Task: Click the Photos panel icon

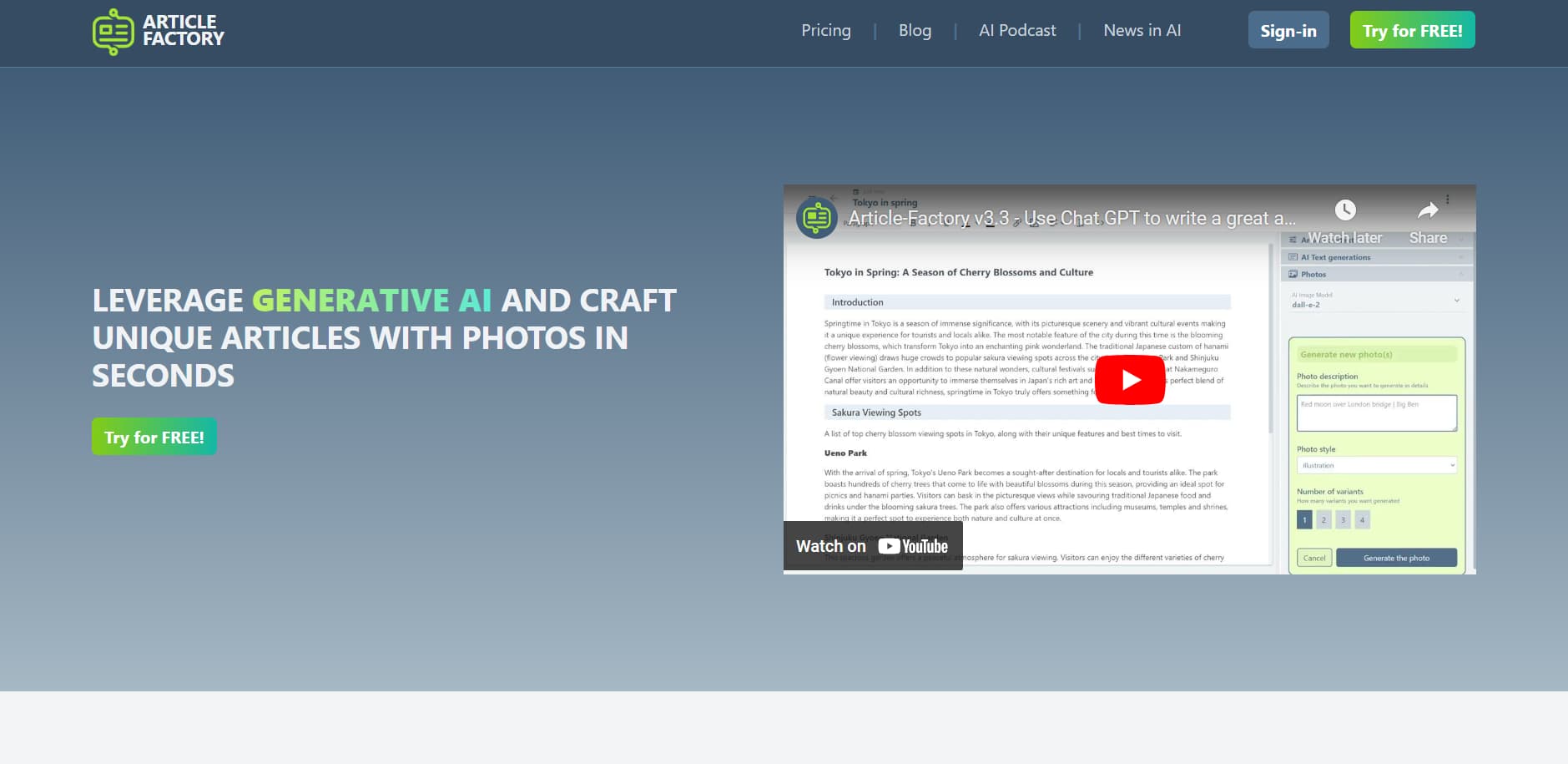Action: pos(1294,274)
